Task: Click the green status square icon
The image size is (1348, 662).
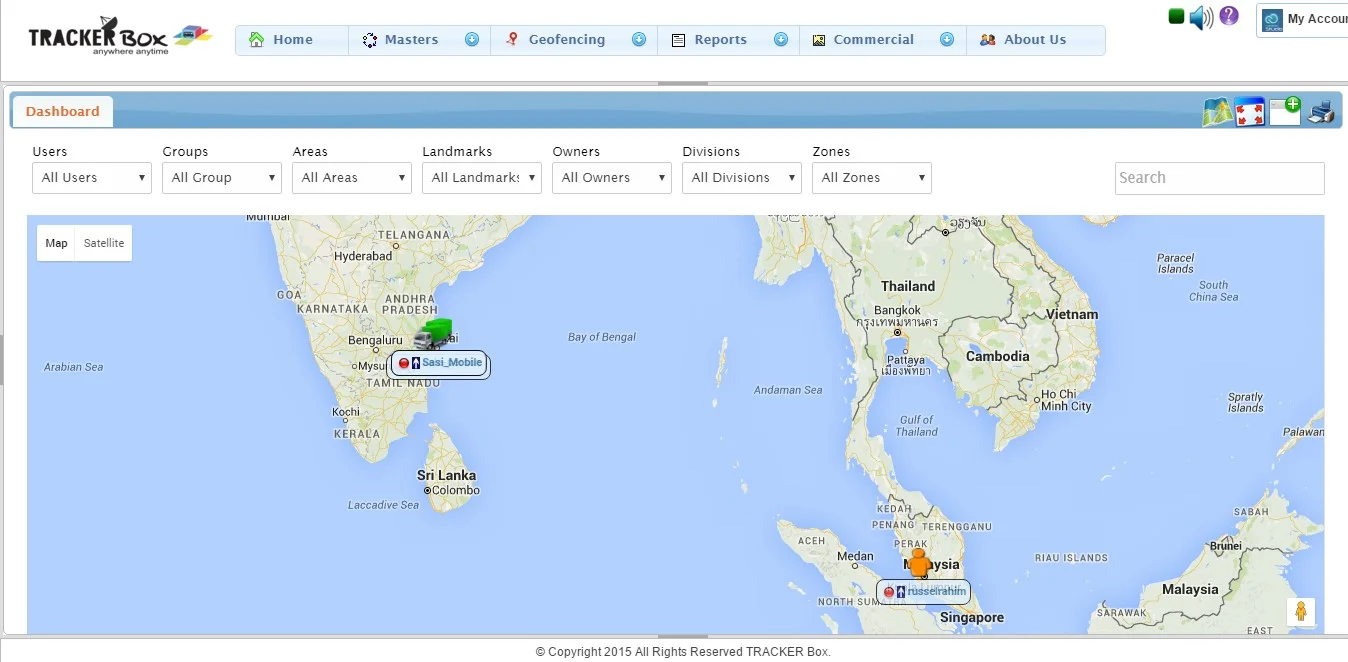Action: [1176, 16]
